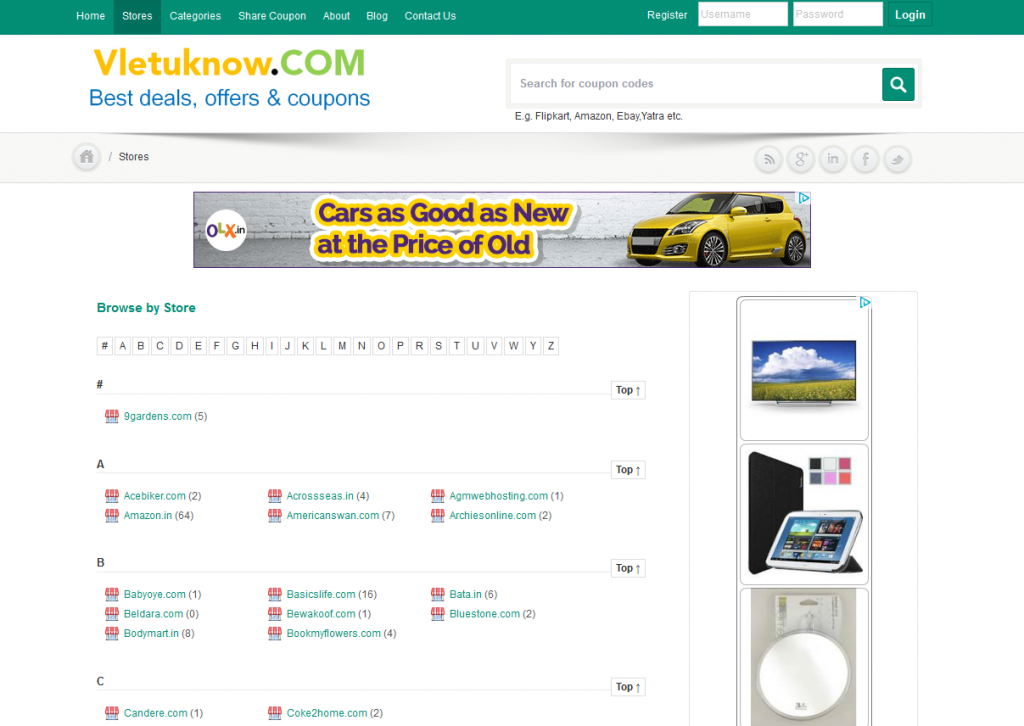Open the Facebook social icon
Viewport: 1024px width, 726px height.
[865, 159]
